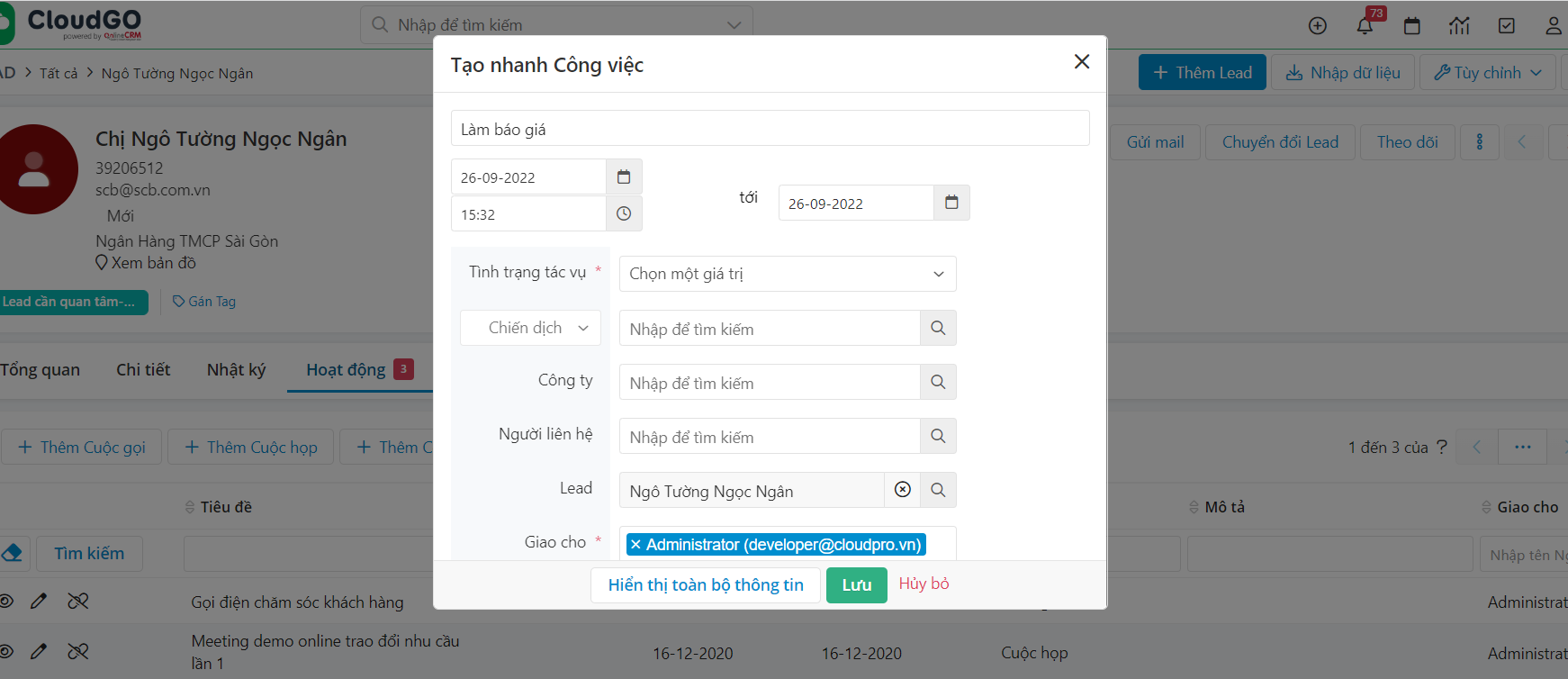Open the tasks checkmark icon in the header

(x=1507, y=25)
